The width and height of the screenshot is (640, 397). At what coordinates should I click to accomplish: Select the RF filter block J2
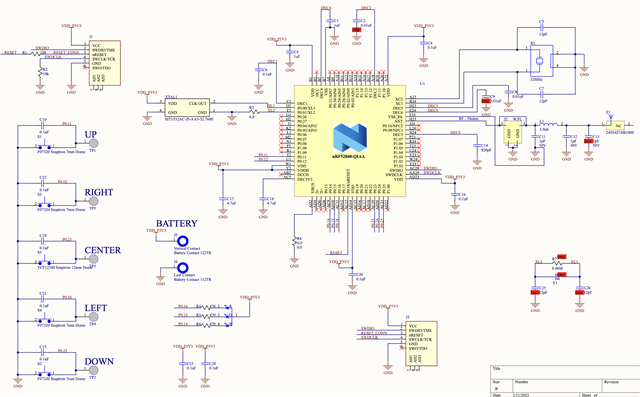point(513,130)
